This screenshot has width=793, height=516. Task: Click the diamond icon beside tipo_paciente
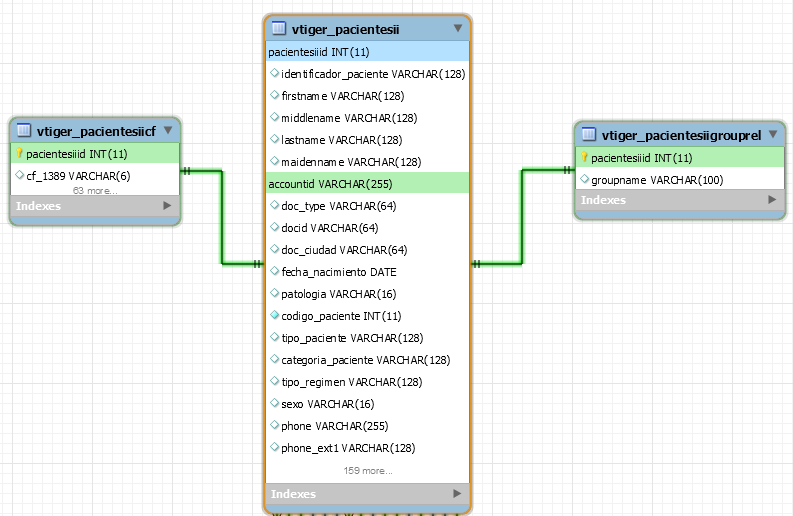point(275,337)
